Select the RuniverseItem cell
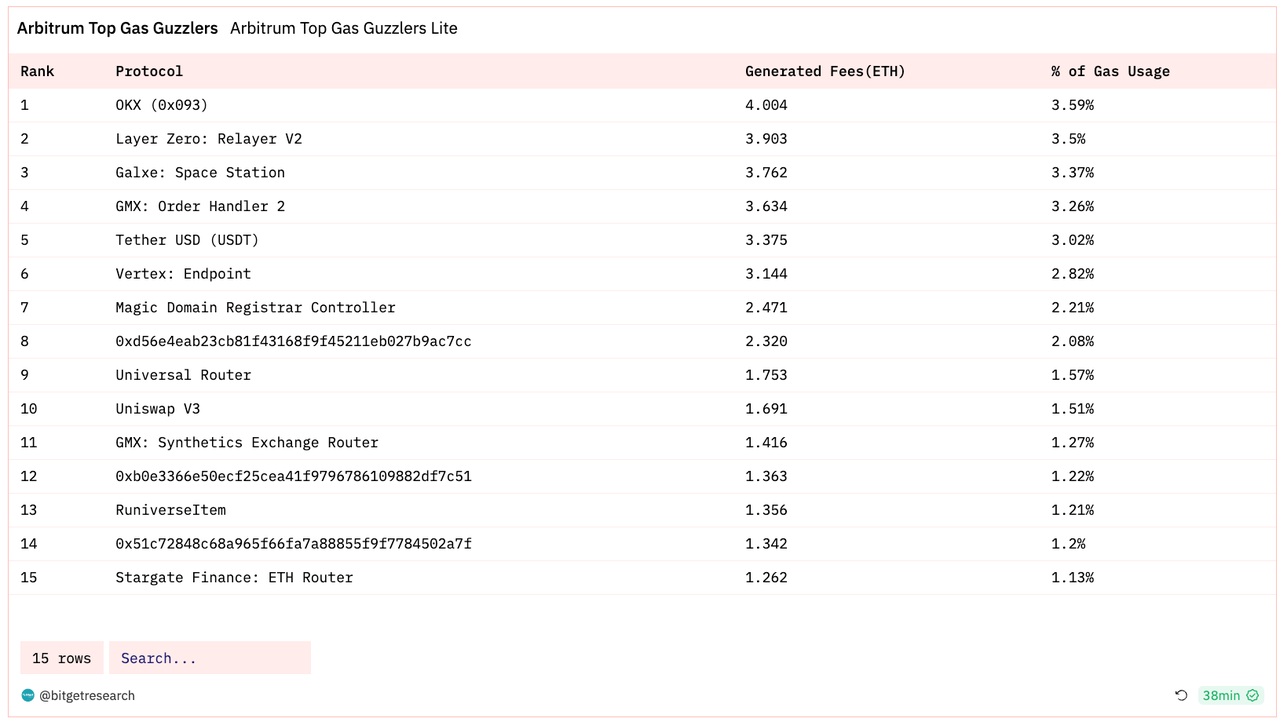 (x=171, y=510)
